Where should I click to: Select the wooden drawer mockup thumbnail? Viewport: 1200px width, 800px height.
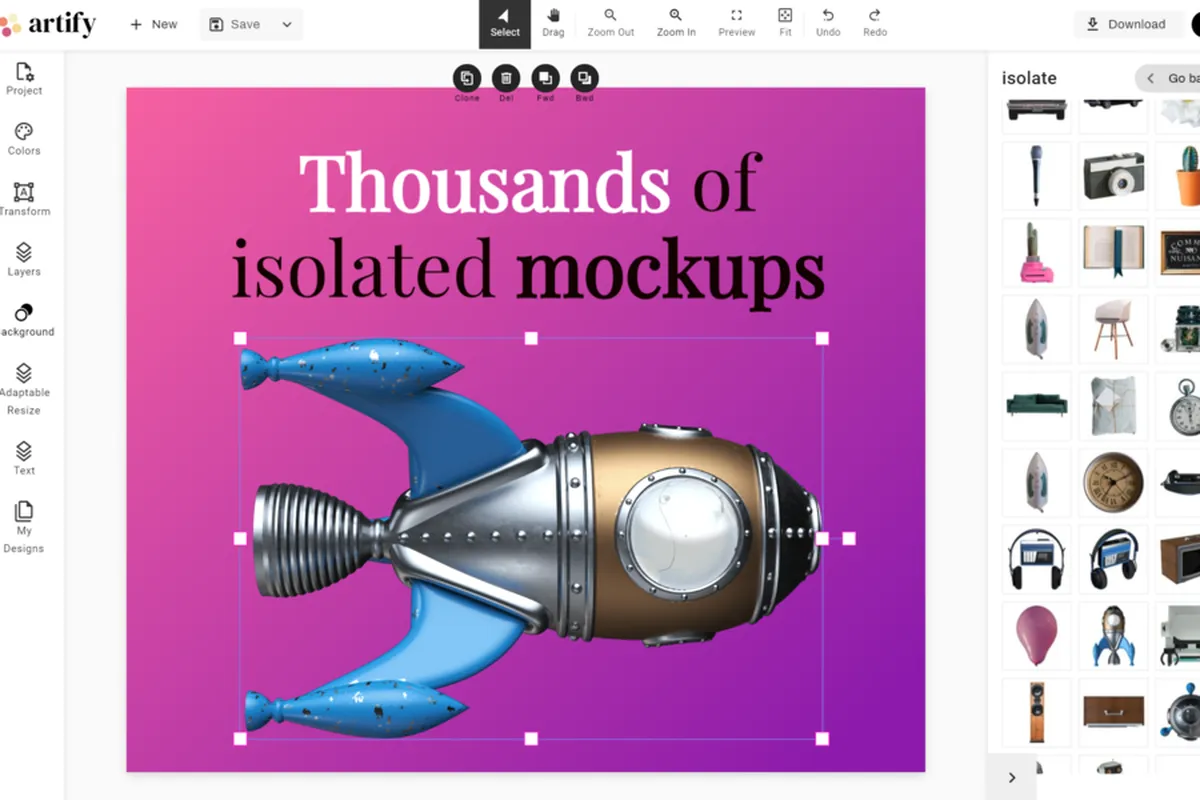click(x=1113, y=712)
